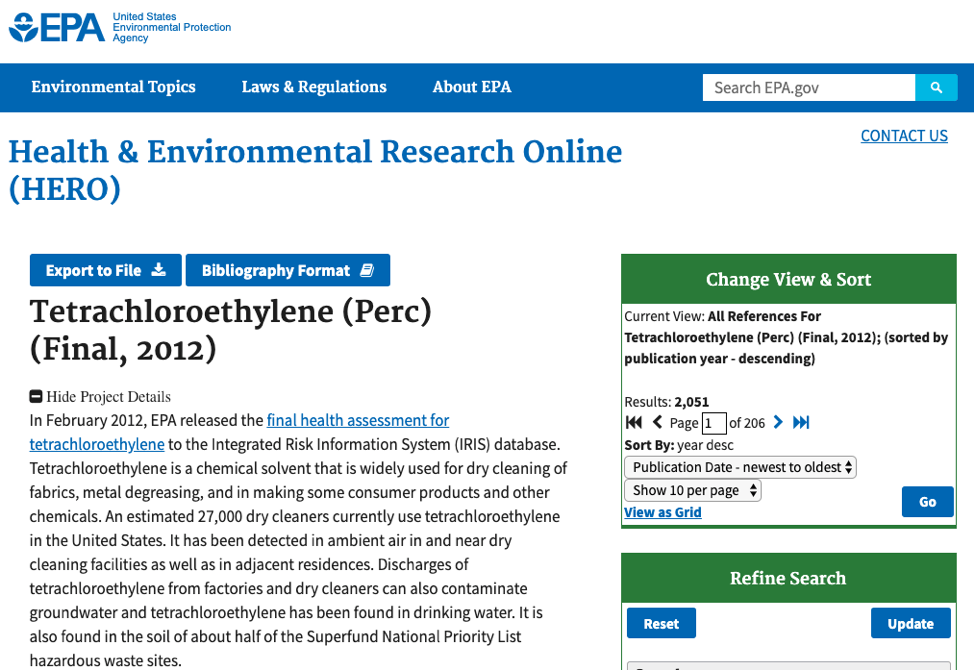Open the CONTACT US link
The width and height of the screenshot is (974, 670).
[904, 136]
